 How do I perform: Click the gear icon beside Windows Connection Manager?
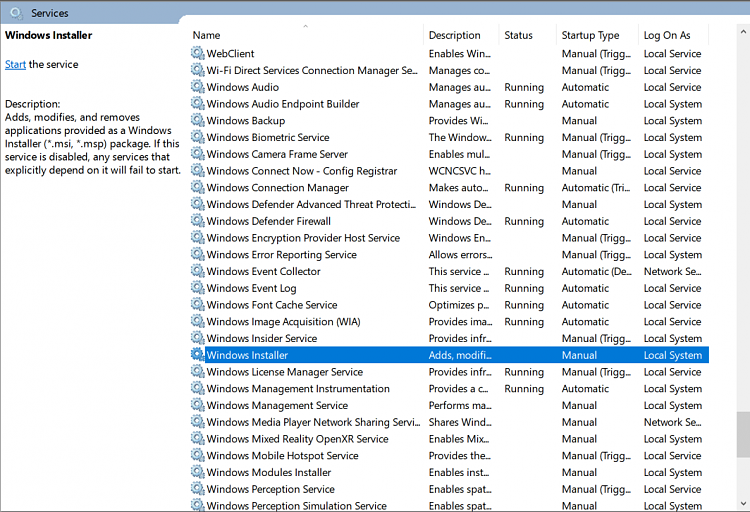point(198,187)
